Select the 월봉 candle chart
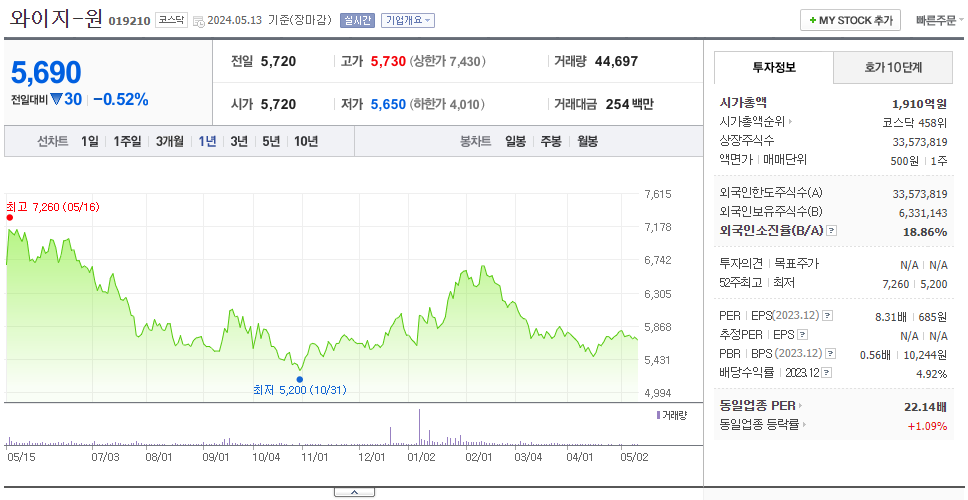 588,141
